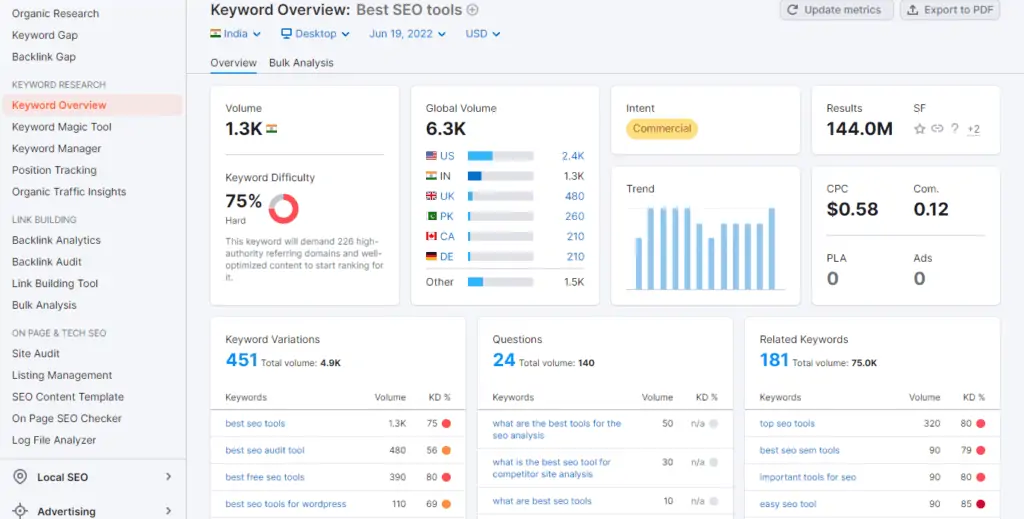Open the 'best seo audit tool' keyword link
The height and width of the screenshot is (519, 1024).
coord(265,451)
